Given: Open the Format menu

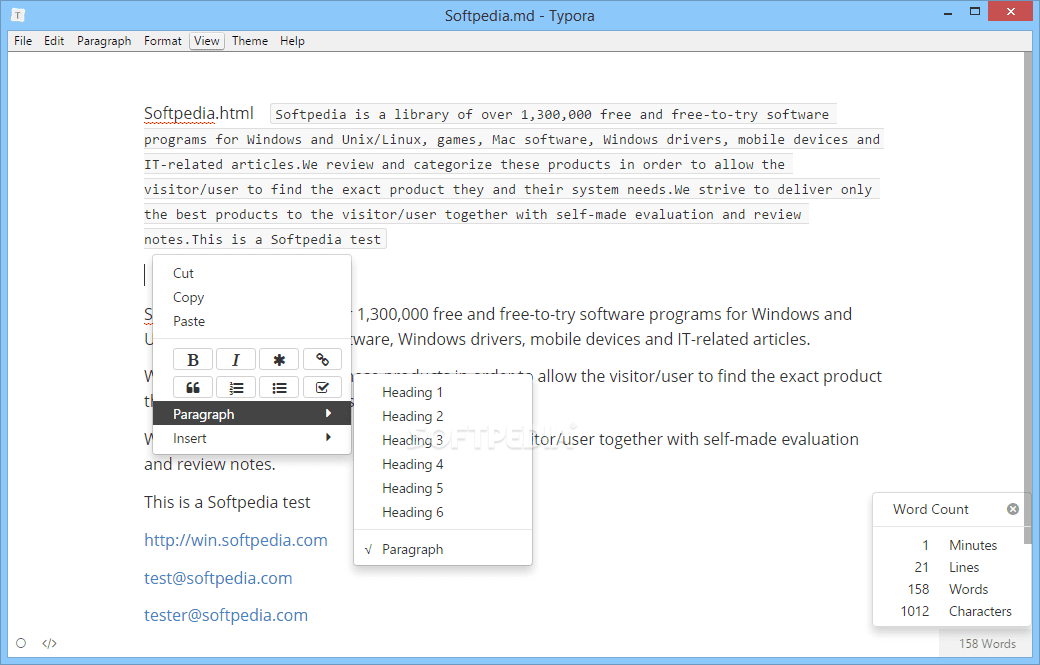Looking at the screenshot, I should [x=162, y=41].
